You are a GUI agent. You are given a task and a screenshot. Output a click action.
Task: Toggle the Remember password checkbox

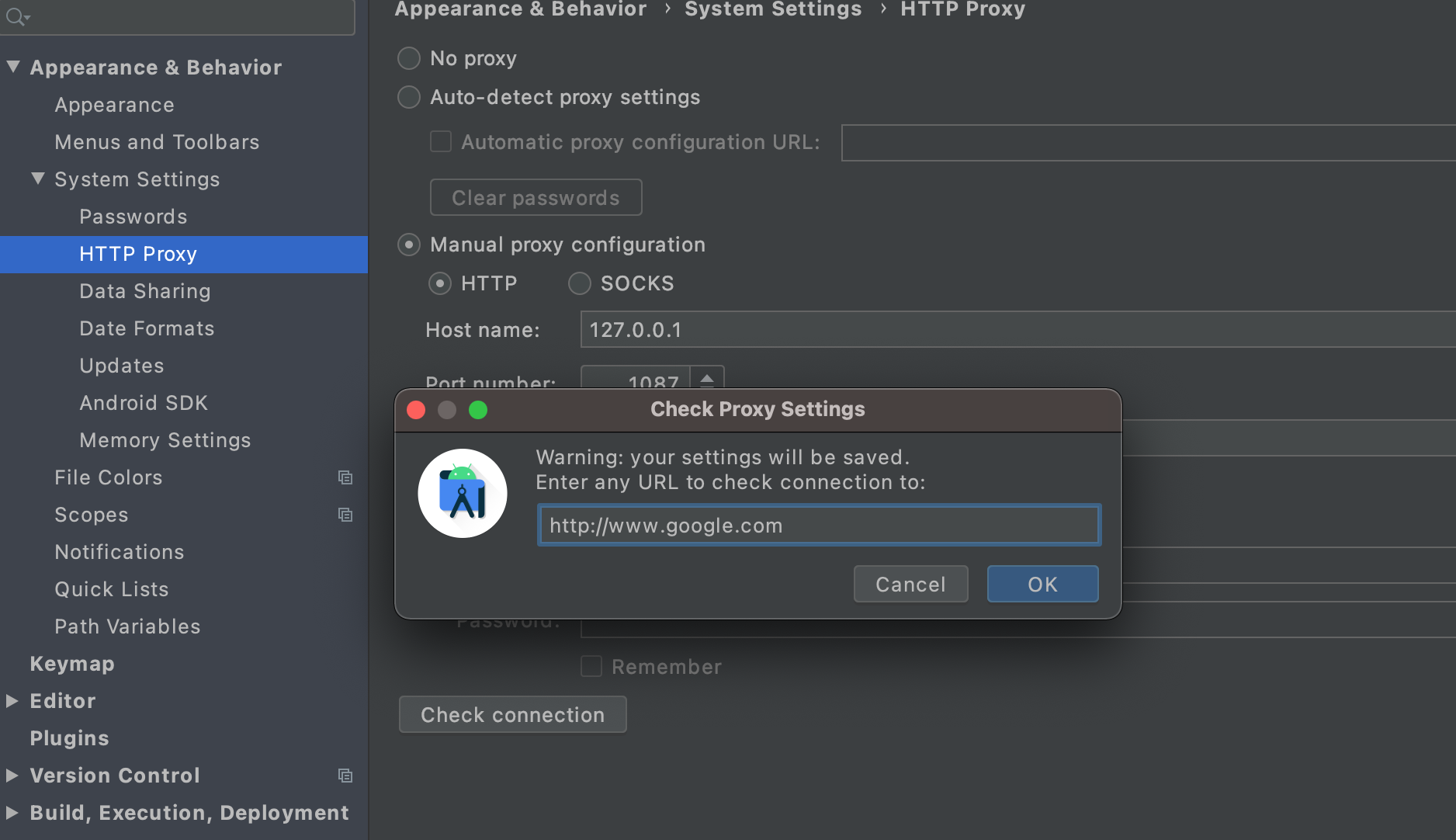click(591, 666)
